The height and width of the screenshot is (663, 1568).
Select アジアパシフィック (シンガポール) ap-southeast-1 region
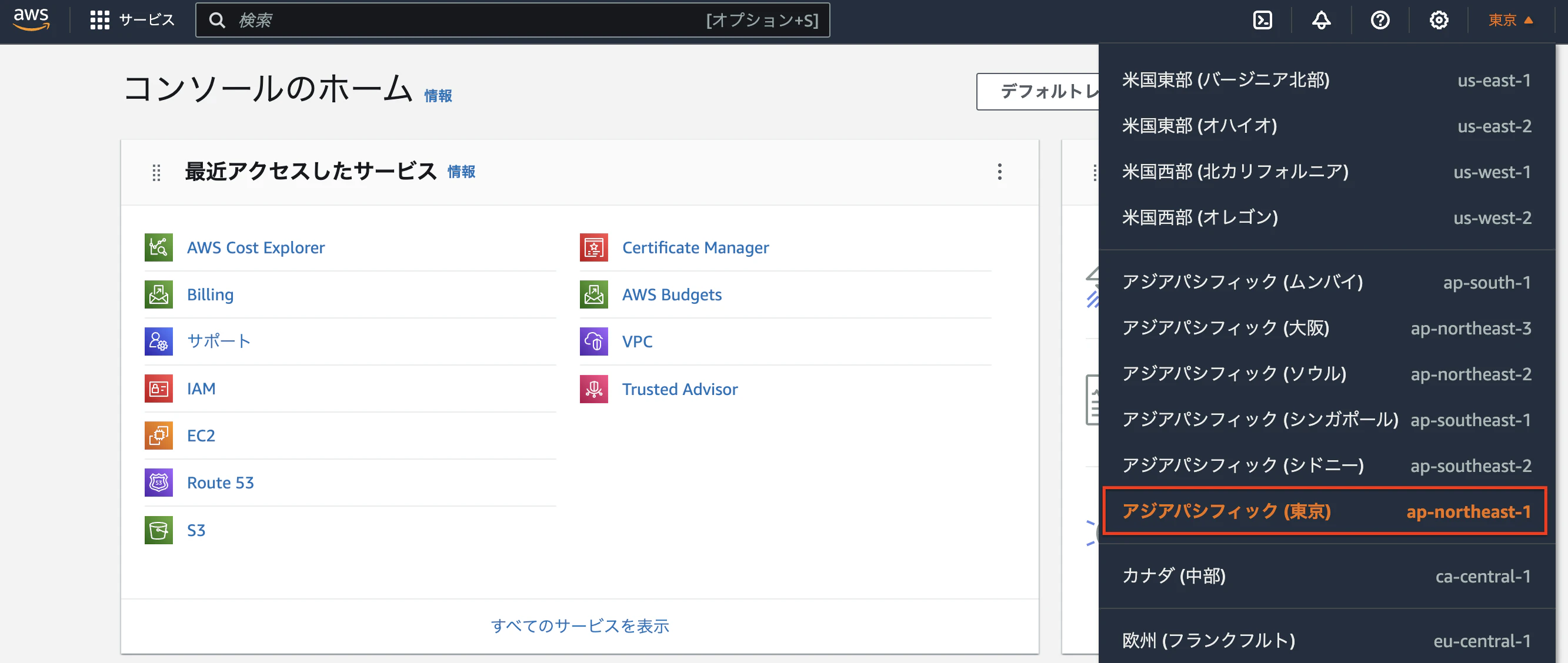pos(1326,420)
